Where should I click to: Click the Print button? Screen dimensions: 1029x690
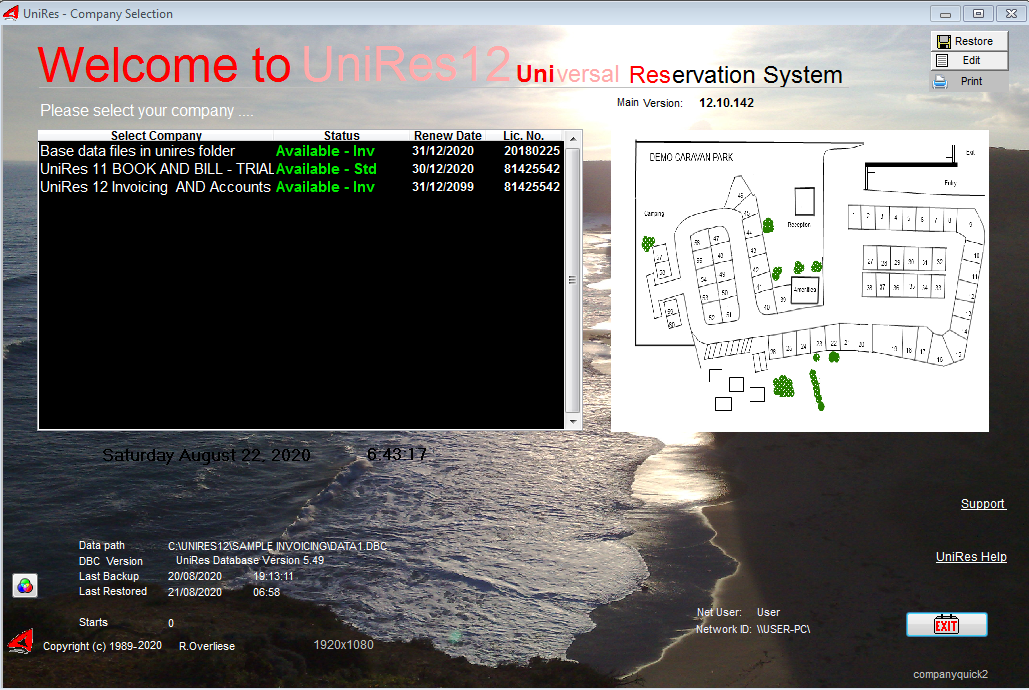point(969,81)
